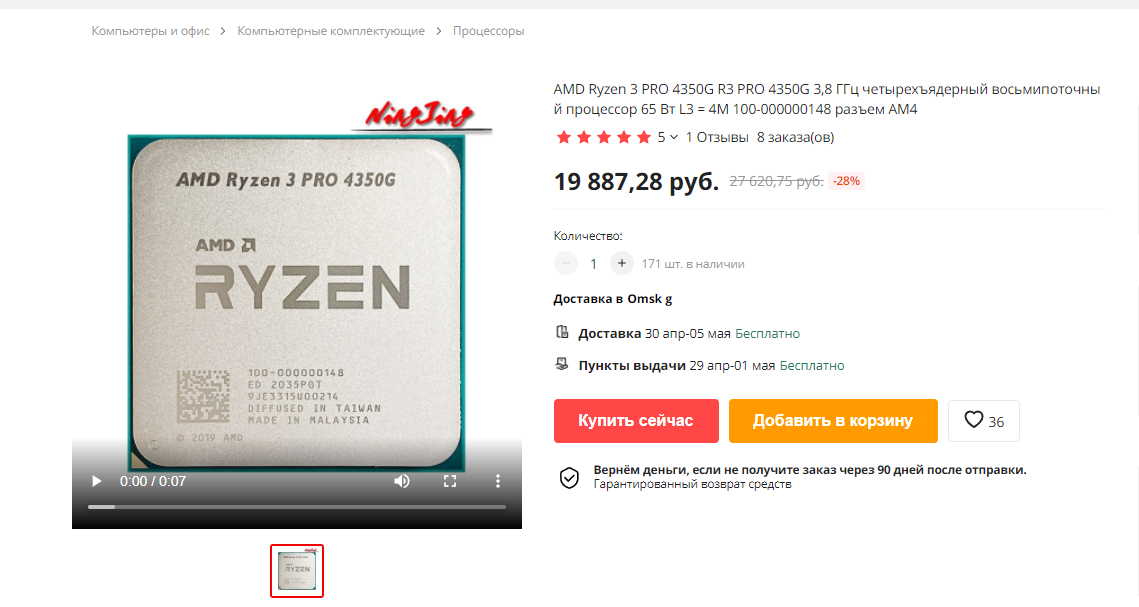Decrease quantity with minus button
The image size is (1139, 607).
click(x=565, y=264)
